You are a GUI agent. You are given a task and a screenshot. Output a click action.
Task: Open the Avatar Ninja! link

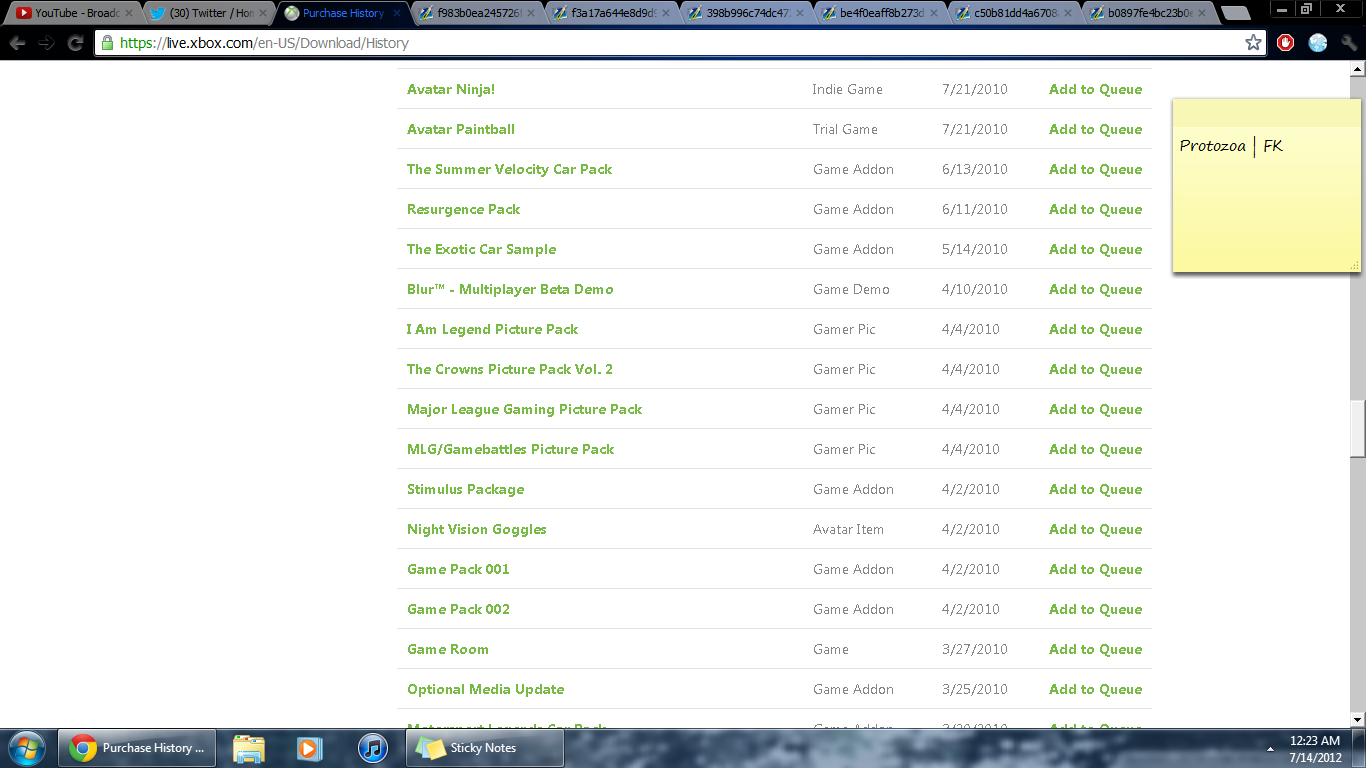click(451, 89)
